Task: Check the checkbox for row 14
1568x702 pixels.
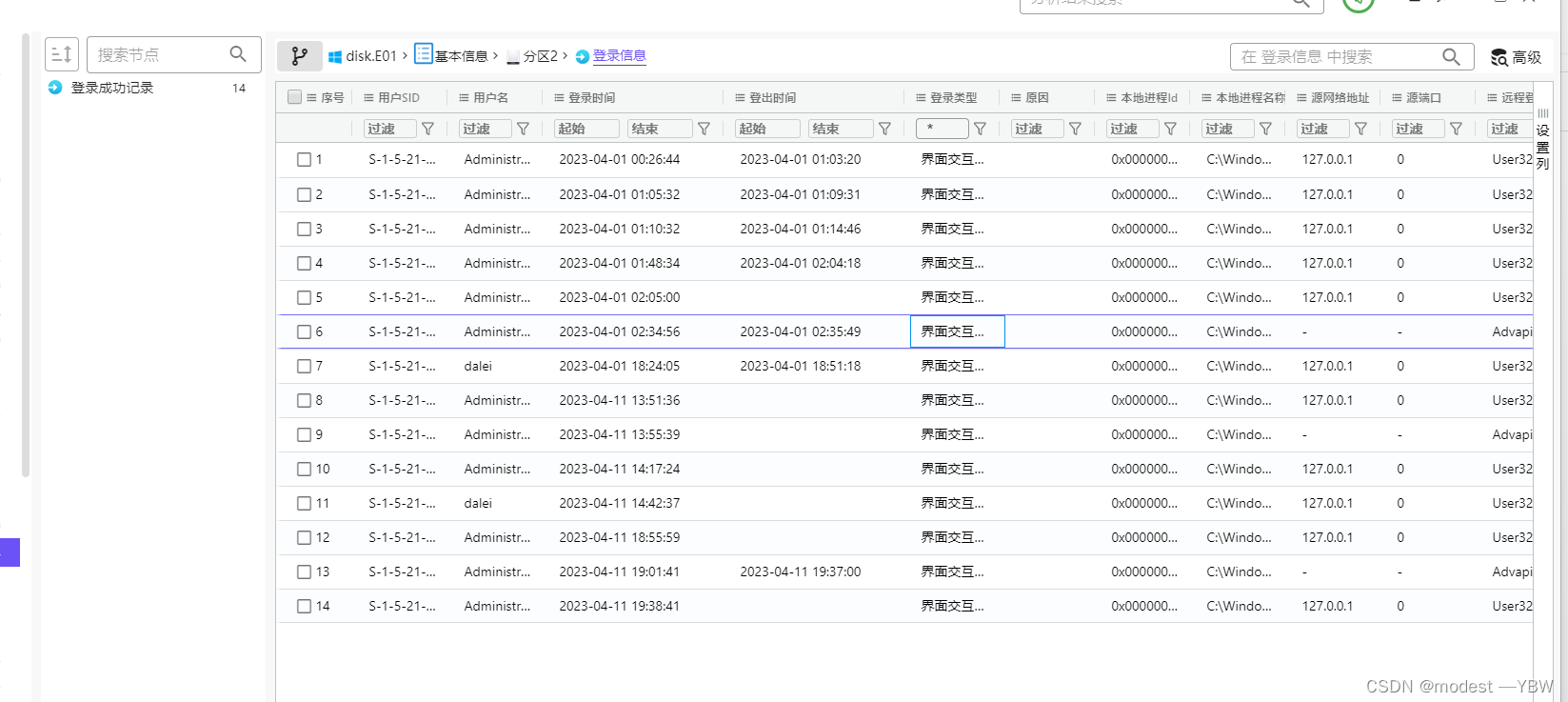Action: coord(304,606)
